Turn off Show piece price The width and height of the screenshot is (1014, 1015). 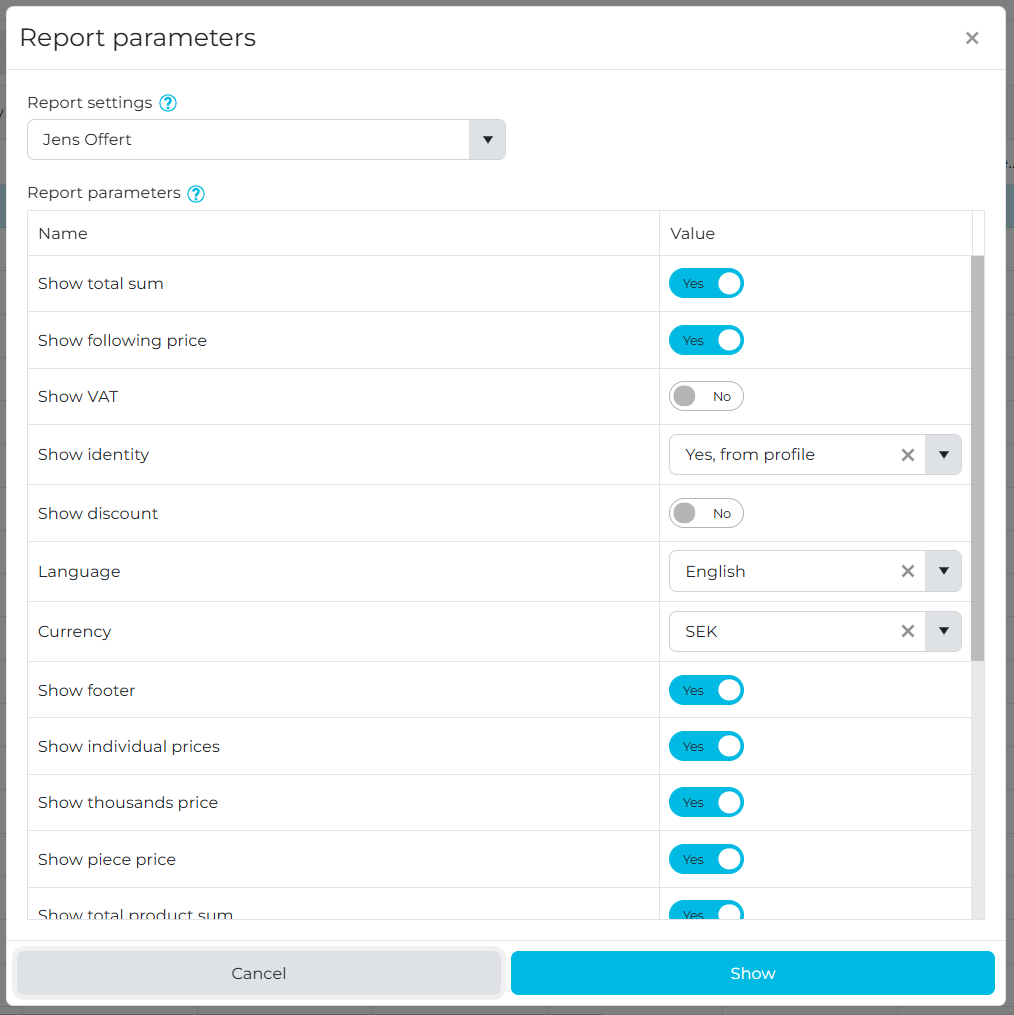706,860
